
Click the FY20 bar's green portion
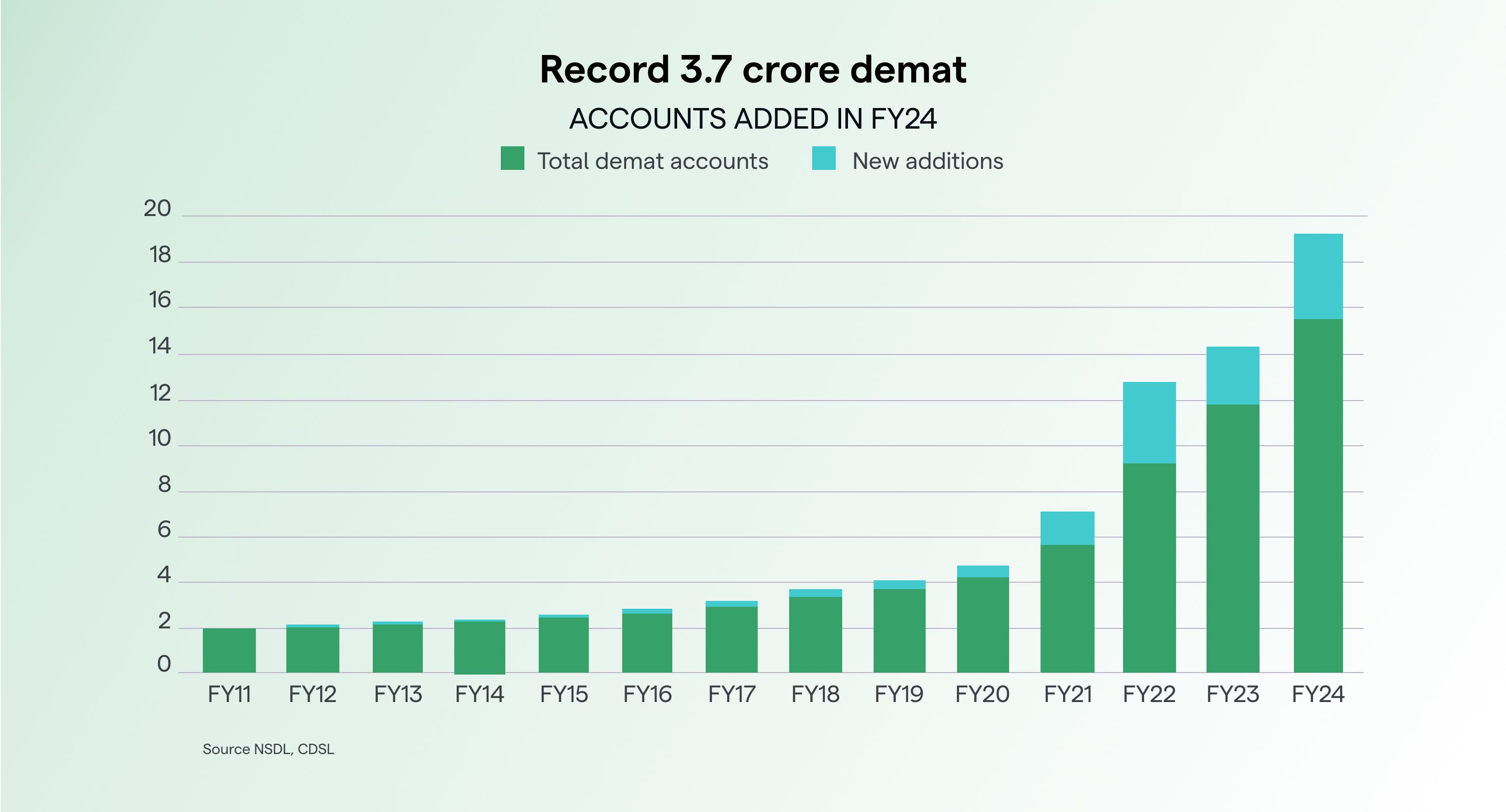point(983,624)
